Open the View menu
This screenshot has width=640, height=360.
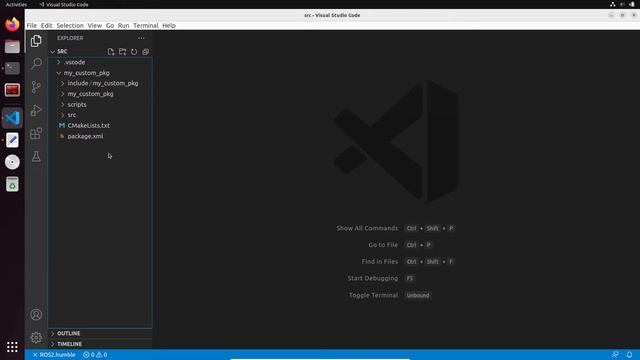click(95, 25)
